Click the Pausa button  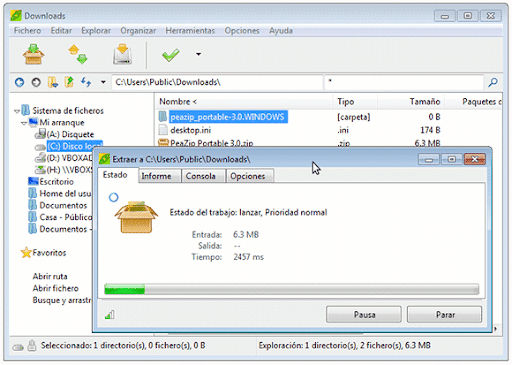(x=364, y=315)
